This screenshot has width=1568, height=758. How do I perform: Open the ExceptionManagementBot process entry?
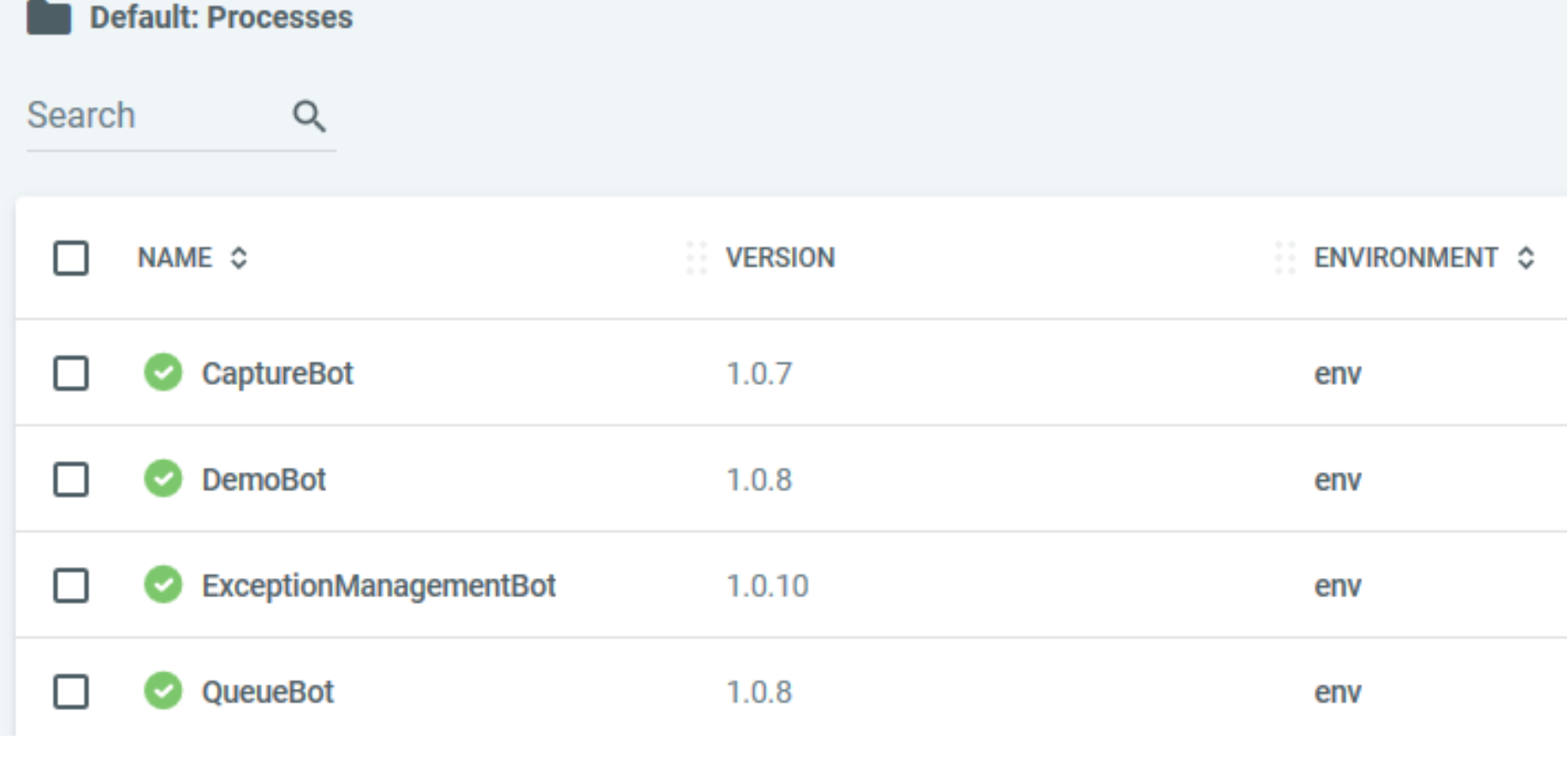pyautogui.click(x=378, y=586)
